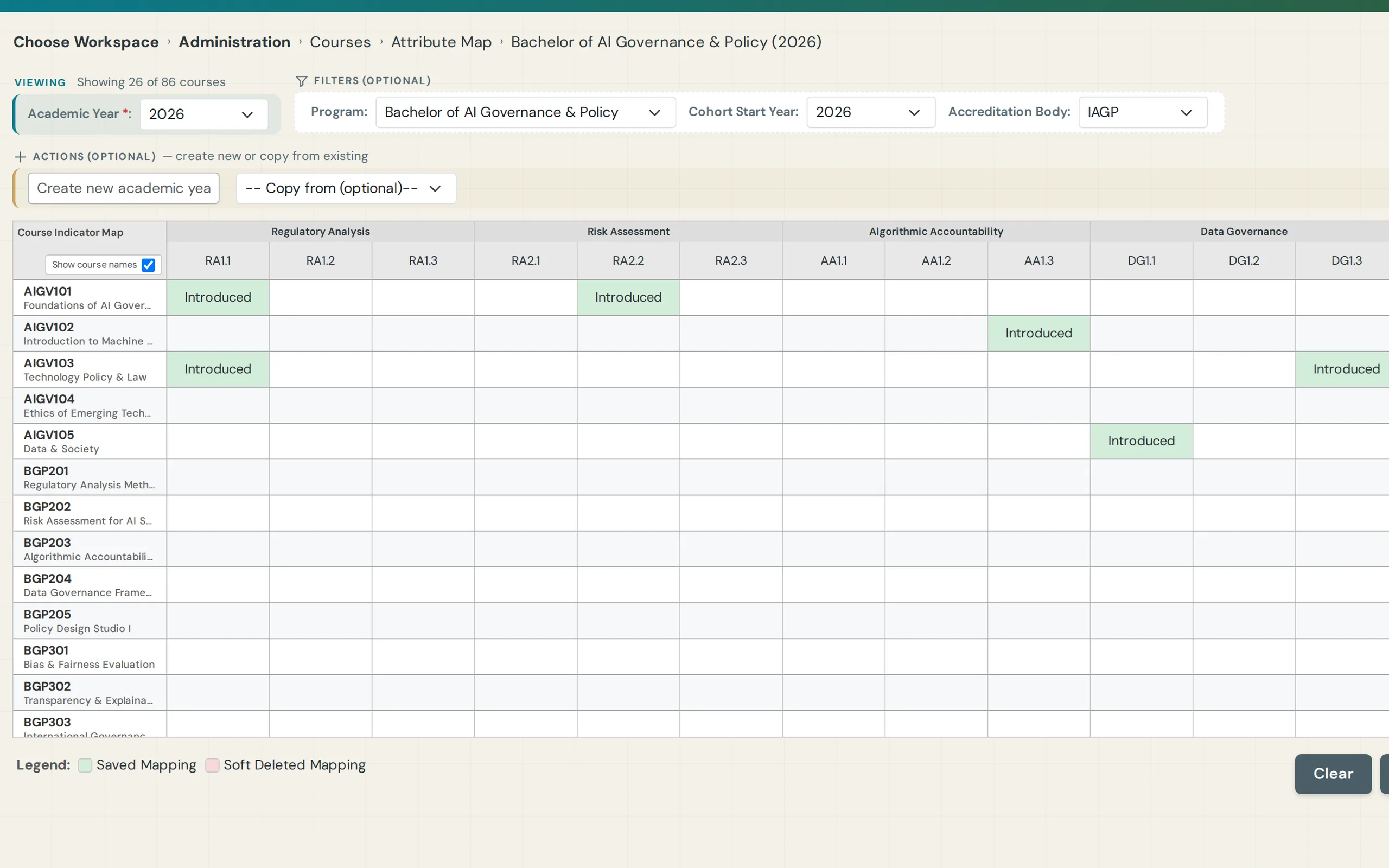
Task: Select BGP205 Policy Design Studio I
Action: pyautogui.click(x=90, y=621)
